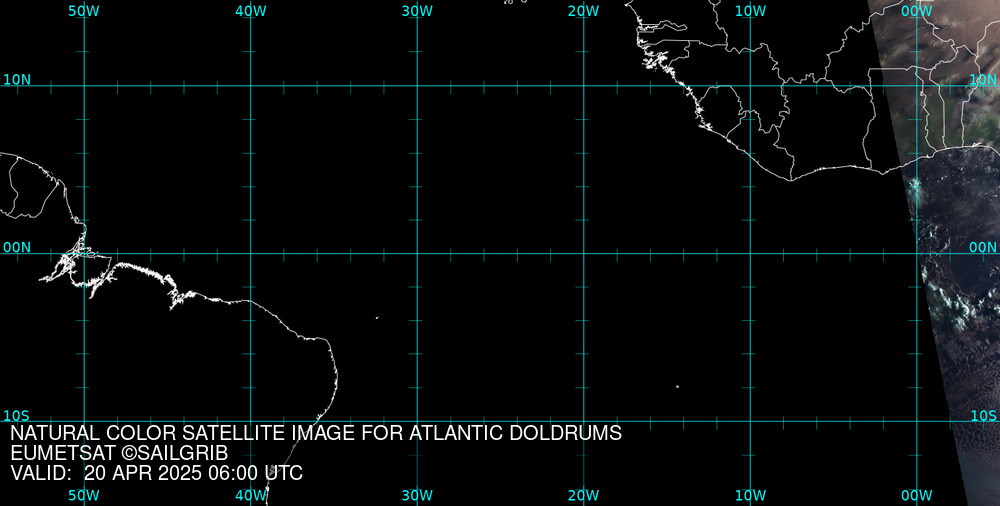This screenshot has height=506, width=1000.
Task: Click the bottom 10W longitude label
Action: (x=750, y=496)
